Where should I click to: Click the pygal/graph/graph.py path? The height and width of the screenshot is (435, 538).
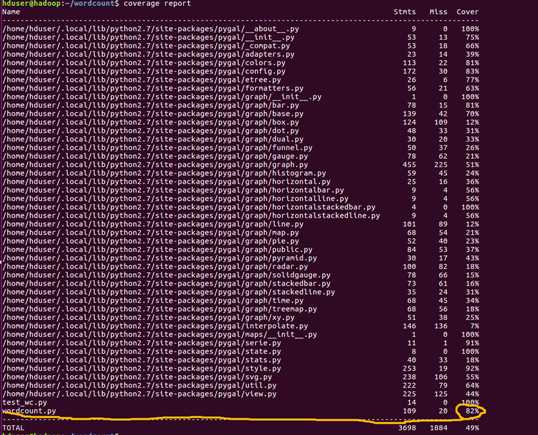(155, 165)
